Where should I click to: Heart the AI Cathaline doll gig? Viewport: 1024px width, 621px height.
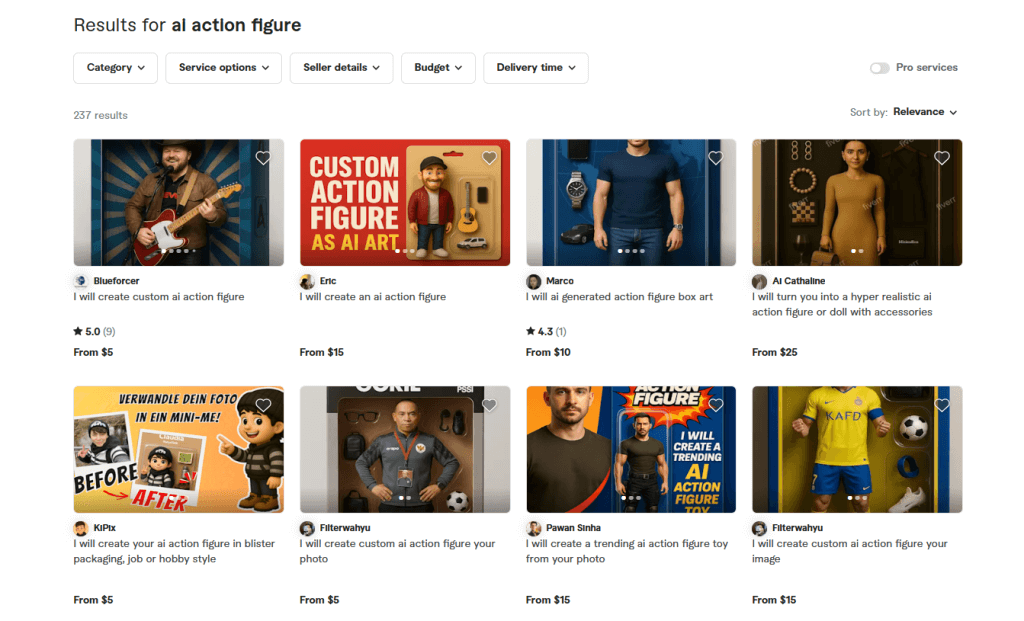[941, 158]
